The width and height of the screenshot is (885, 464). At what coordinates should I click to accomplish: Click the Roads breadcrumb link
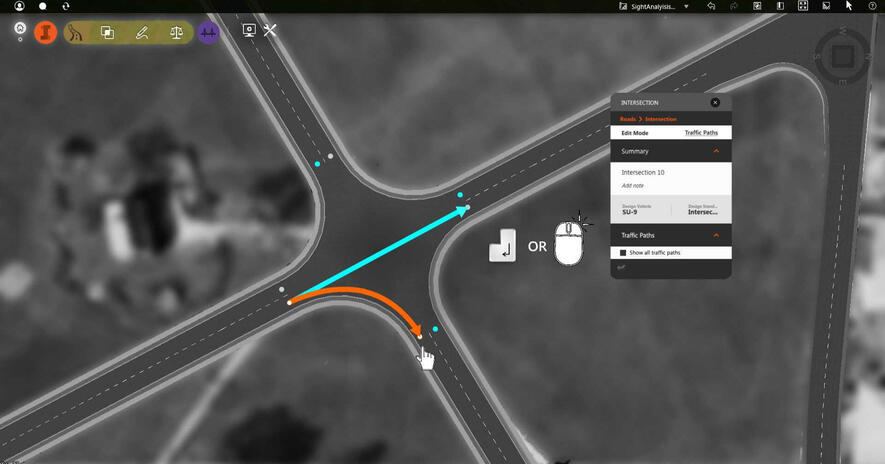pyautogui.click(x=628, y=119)
